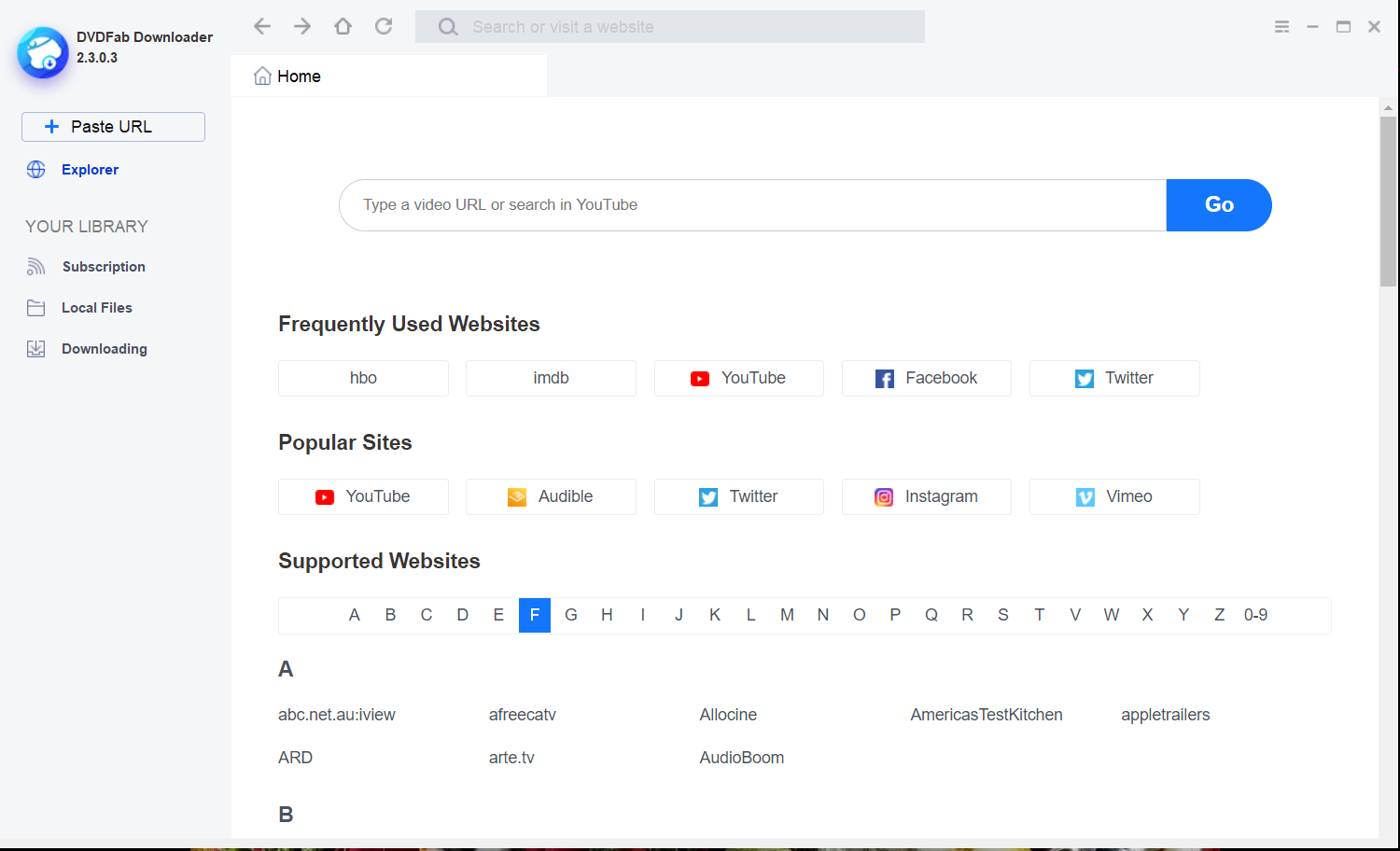Select letter B in alphabet index
The image size is (1400, 851).
[x=390, y=615]
